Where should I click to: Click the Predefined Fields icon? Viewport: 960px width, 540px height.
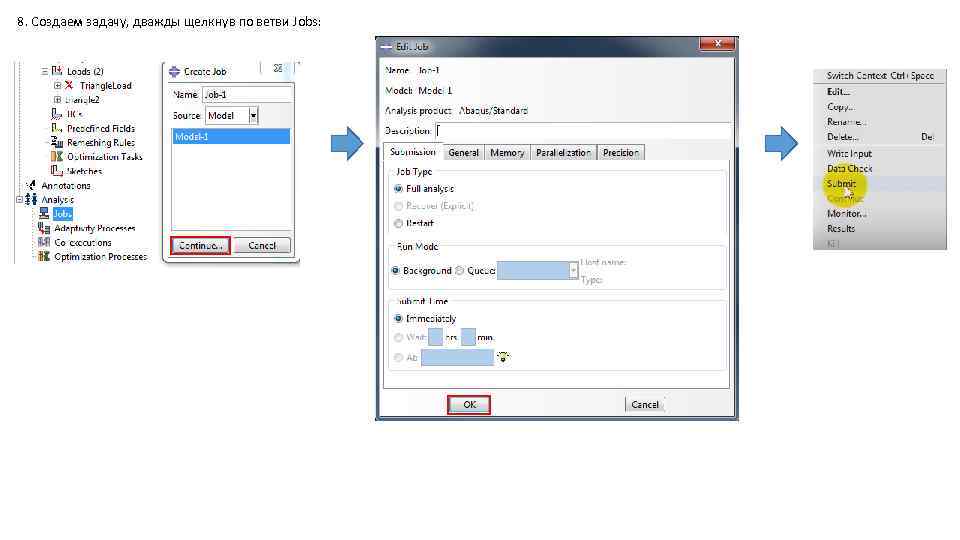(56, 128)
